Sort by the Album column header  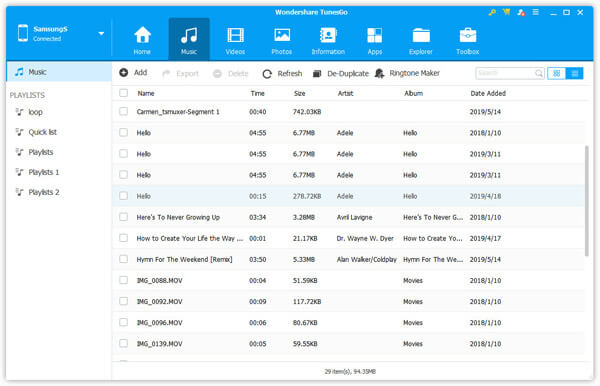pyautogui.click(x=414, y=93)
